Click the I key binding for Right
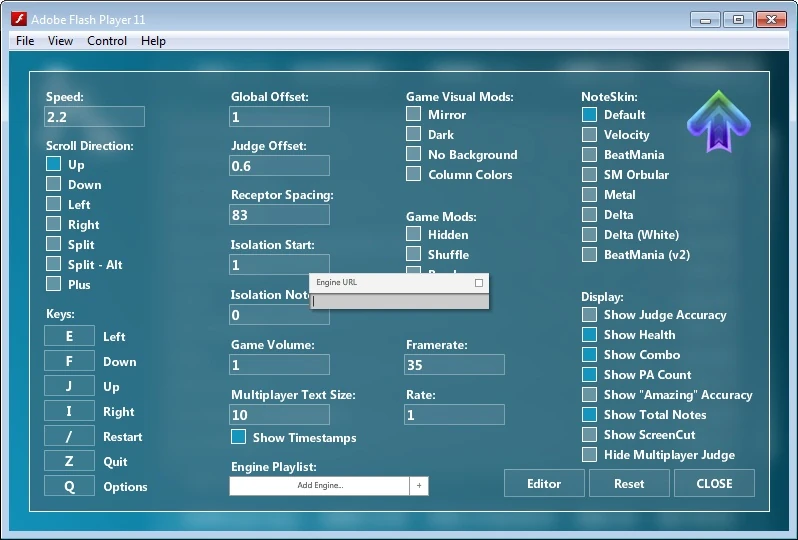The width and height of the screenshot is (798, 540). point(69,411)
